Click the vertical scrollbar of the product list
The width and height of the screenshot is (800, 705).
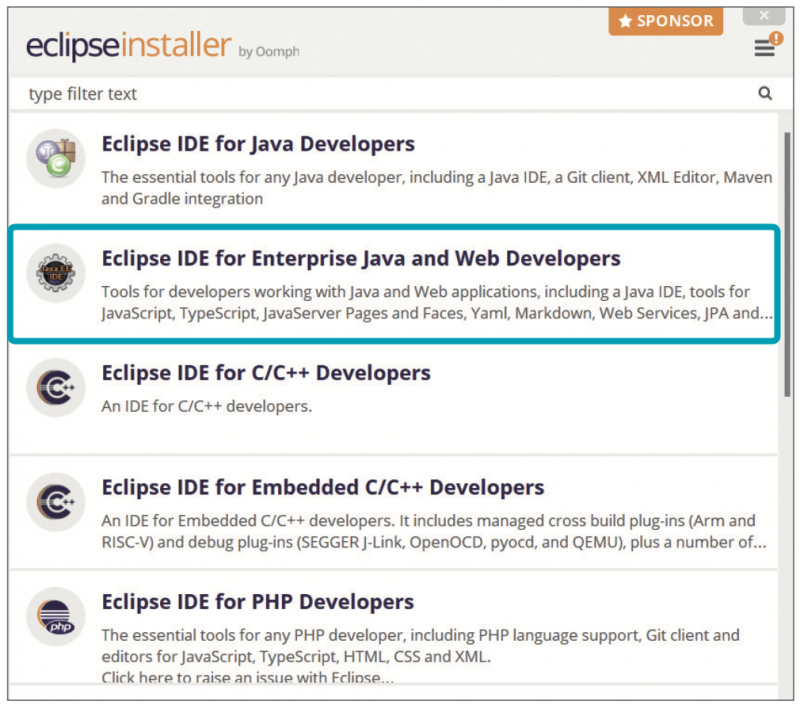[x=787, y=250]
